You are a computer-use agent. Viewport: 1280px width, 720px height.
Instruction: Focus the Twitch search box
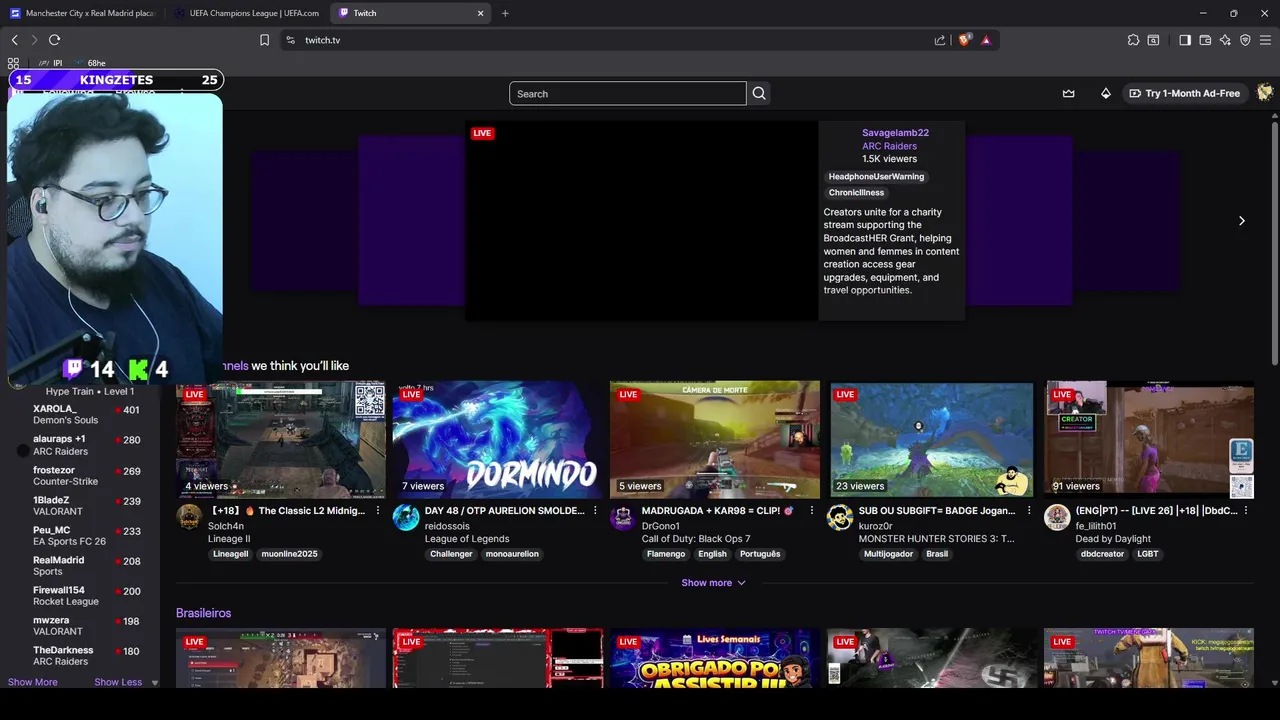627,93
